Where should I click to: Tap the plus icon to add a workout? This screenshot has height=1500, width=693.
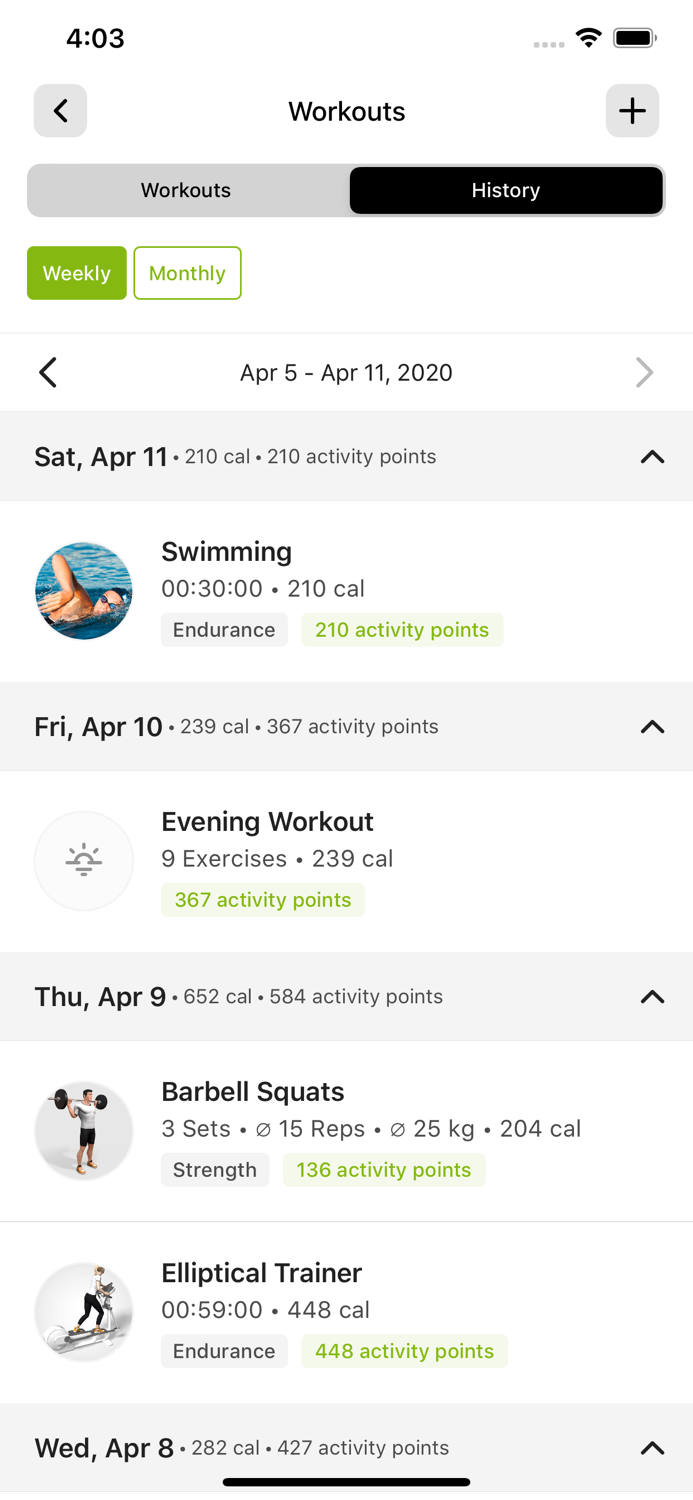(632, 111)
